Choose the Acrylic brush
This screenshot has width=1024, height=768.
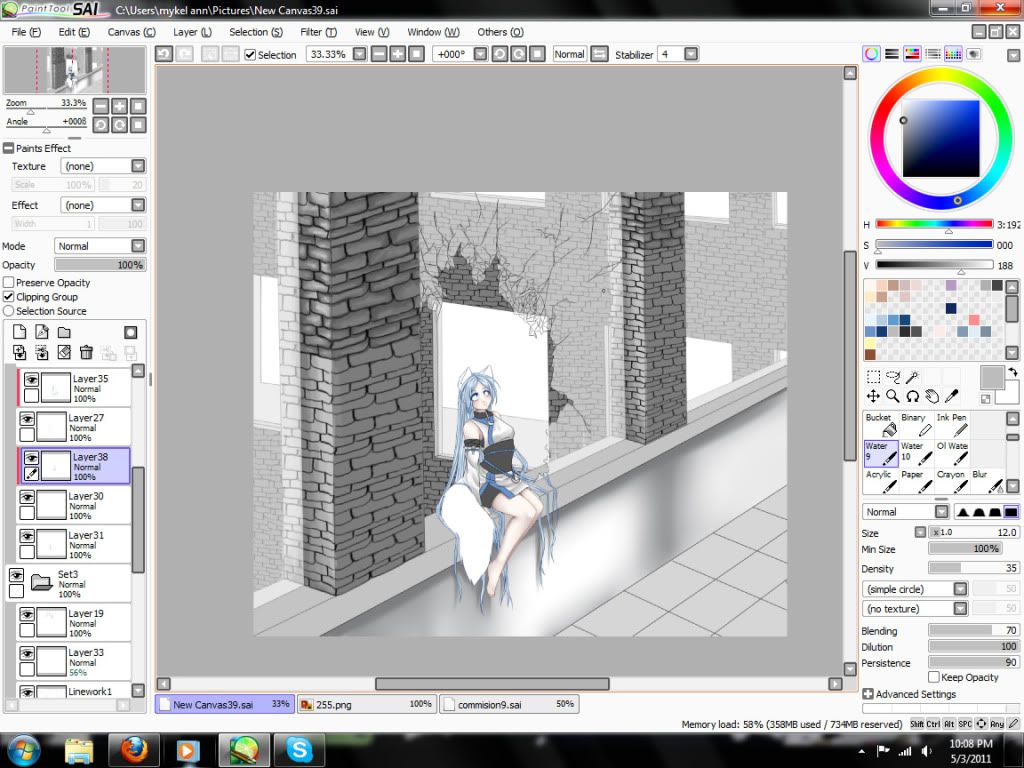881,481
